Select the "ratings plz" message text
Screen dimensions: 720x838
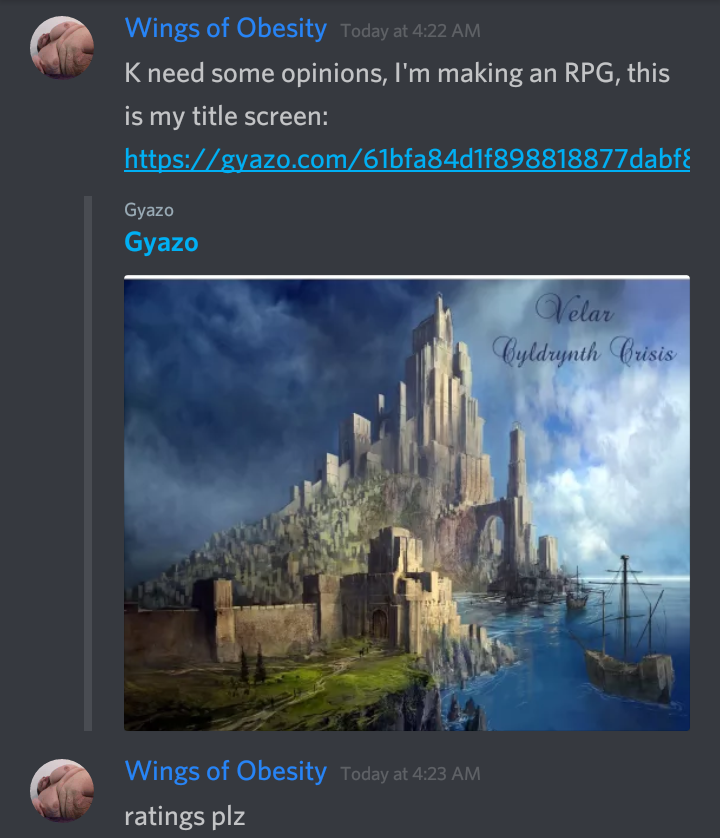pyautogui.click(x=184, y=816)
